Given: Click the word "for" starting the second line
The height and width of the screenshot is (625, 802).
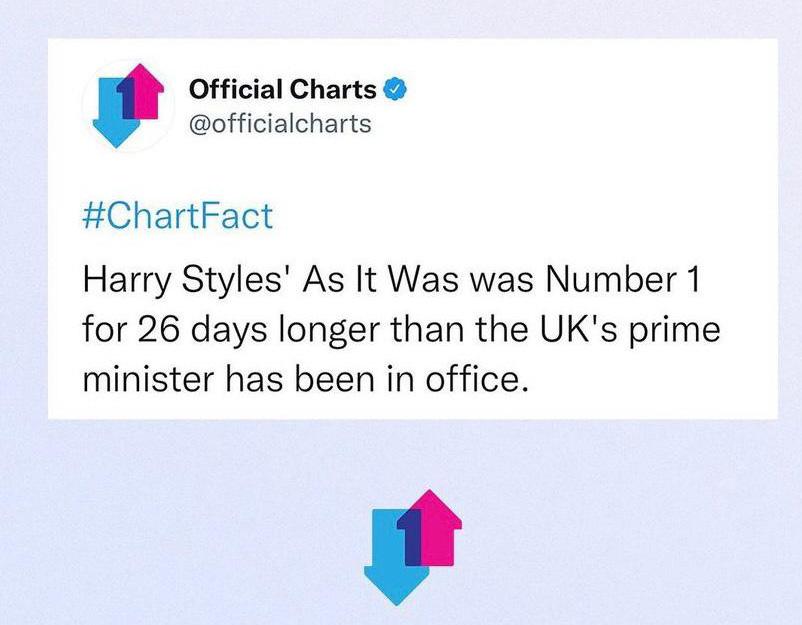Looking at the screenshot, I should click(x=103, y=331).
